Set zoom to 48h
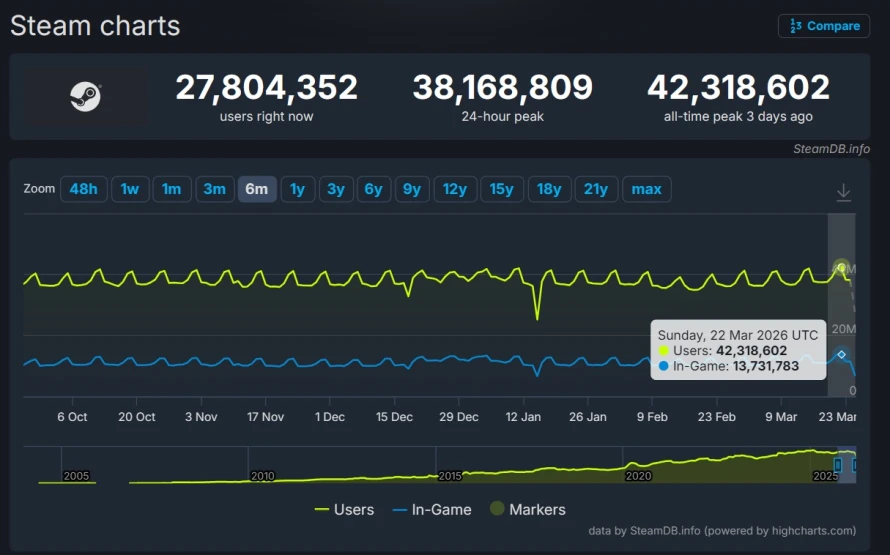The width and height of the screenshot is (890, 555). [x=83, y=189]
